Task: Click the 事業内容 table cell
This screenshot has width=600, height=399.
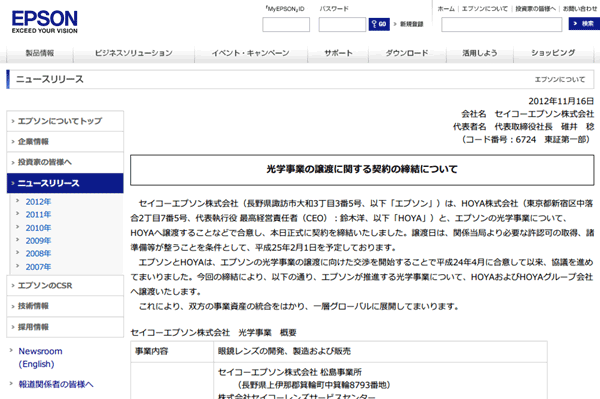Action: point(172,352)
